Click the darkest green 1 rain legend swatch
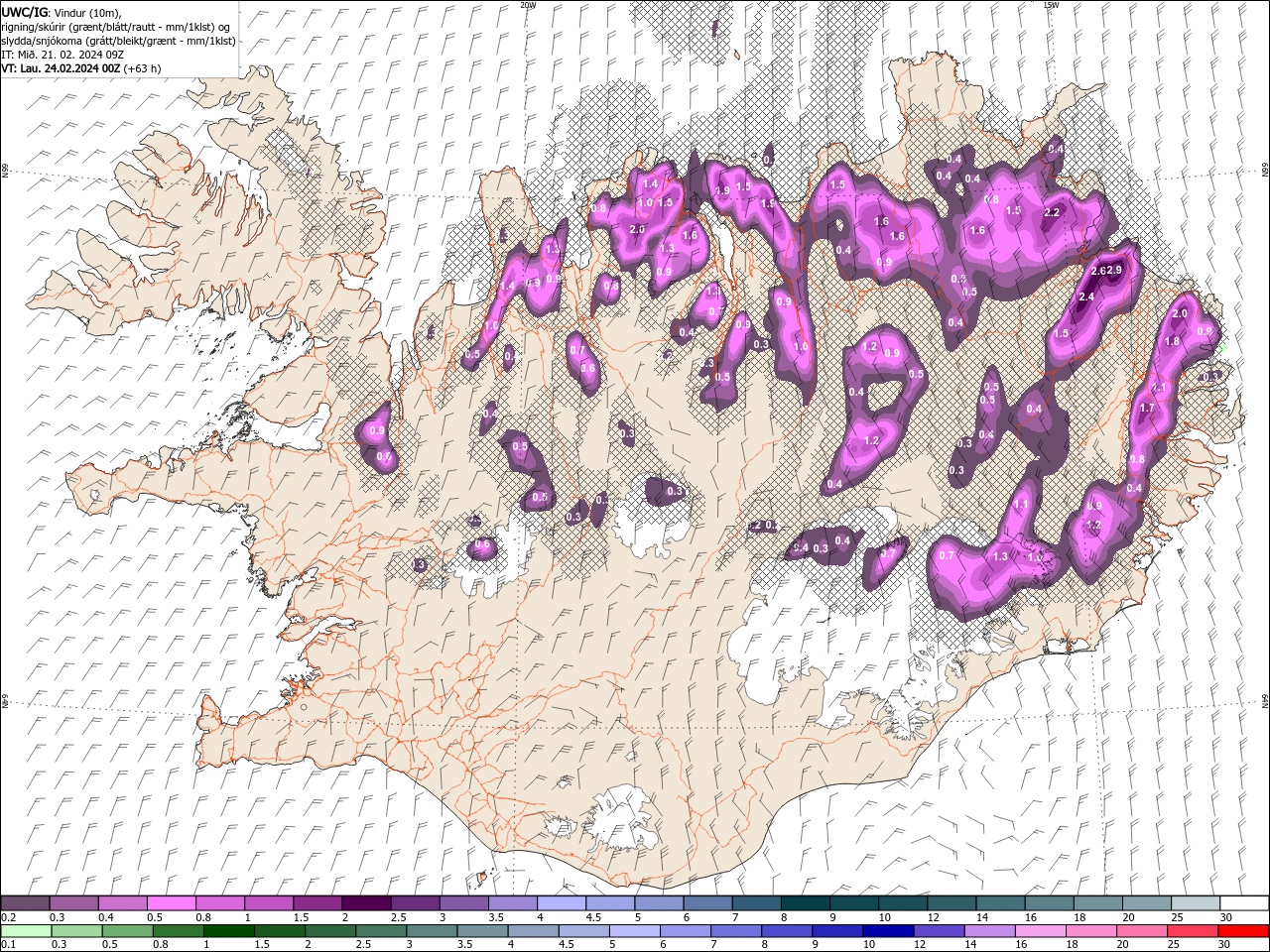Screen dimensions: 1270x952 coord(228,931)
